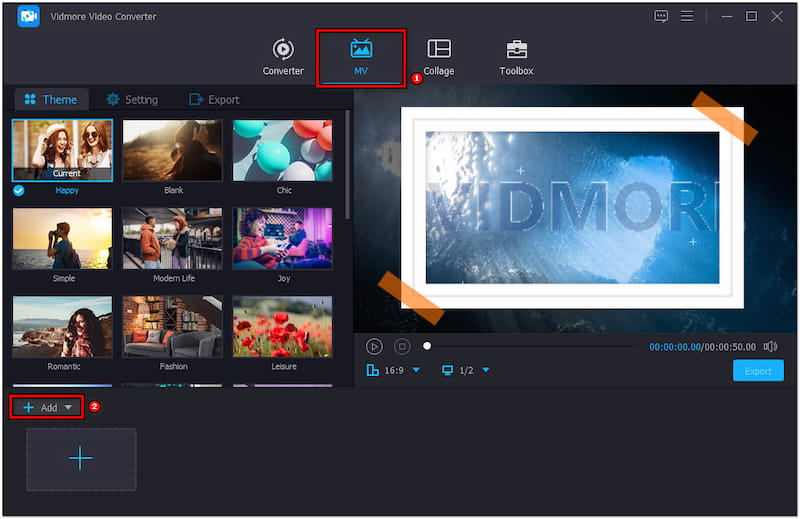Switch to the Collage module
Viewport: 800px width, 519px height.
(438, 50)
